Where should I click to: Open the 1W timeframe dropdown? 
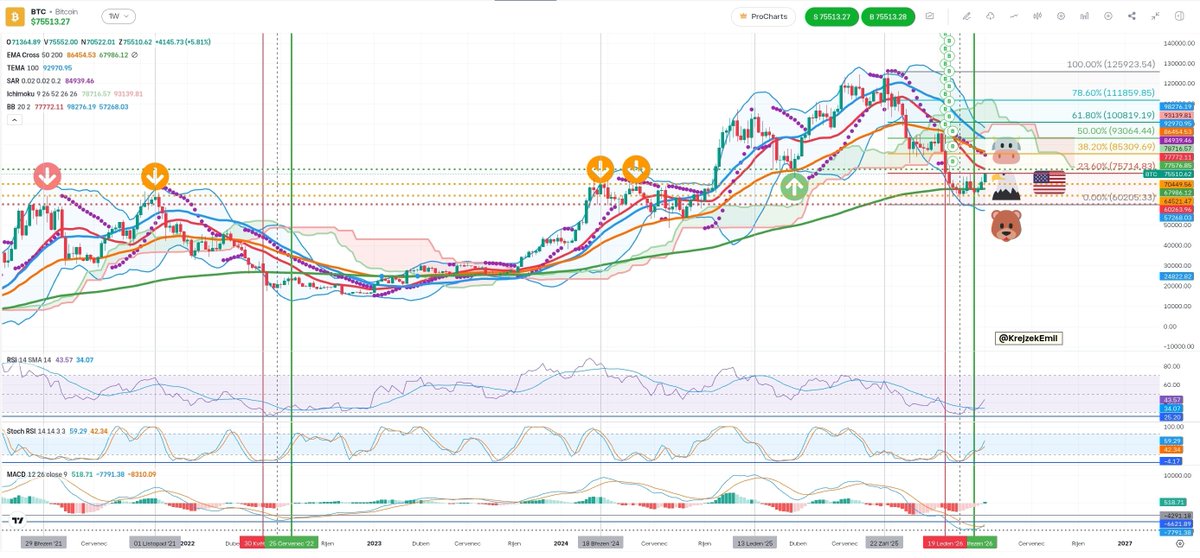pyautogui.click(x=119, y=16)
